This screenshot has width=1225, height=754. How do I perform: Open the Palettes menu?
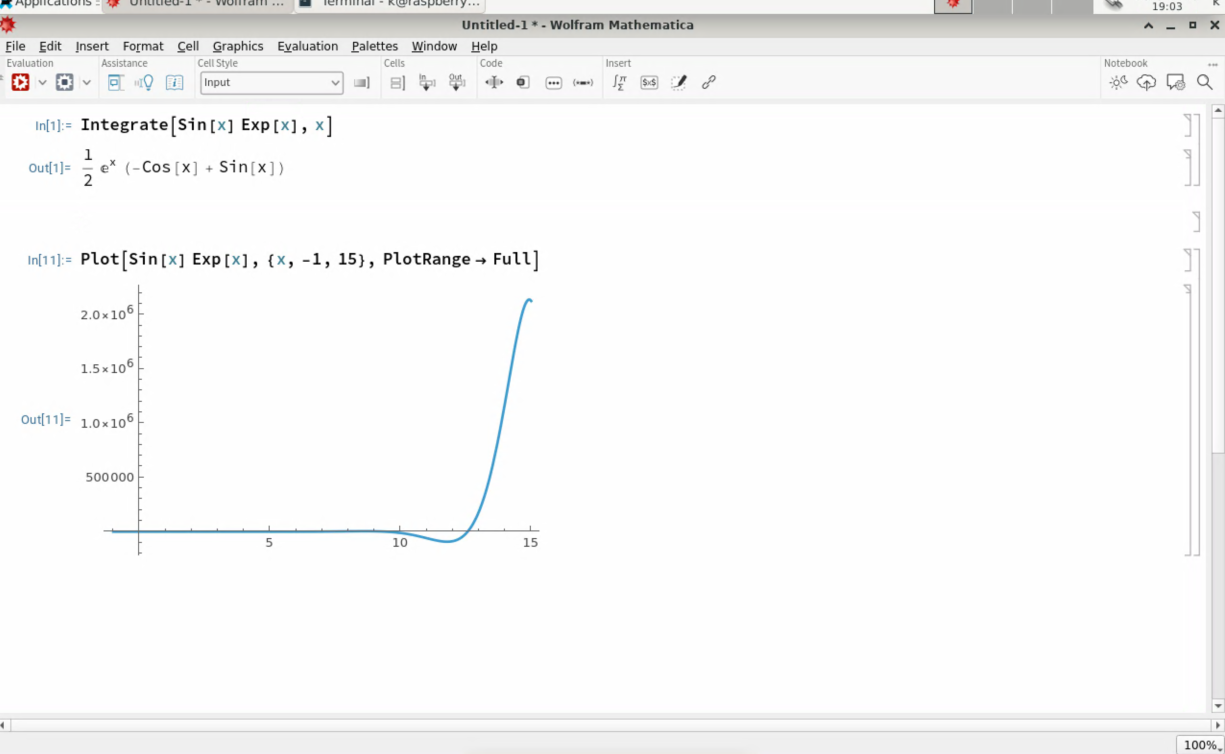374,46
